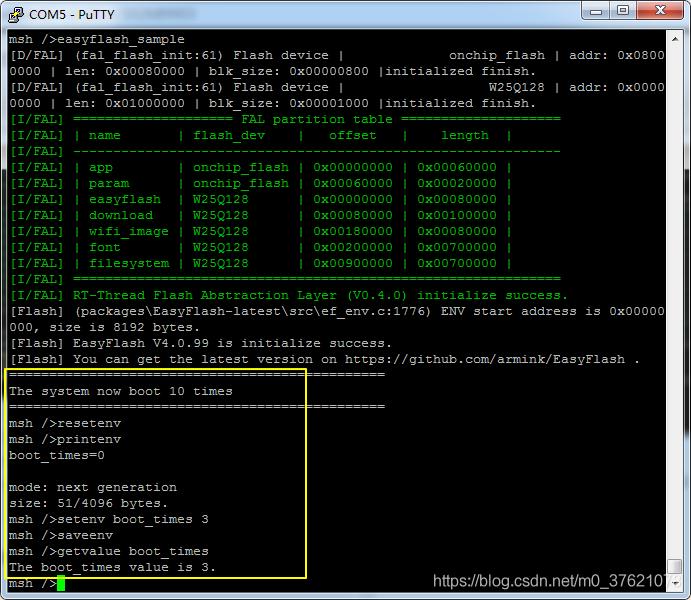
Task: Click the 'resetenv' command line
Action: (x=65, y=423)
